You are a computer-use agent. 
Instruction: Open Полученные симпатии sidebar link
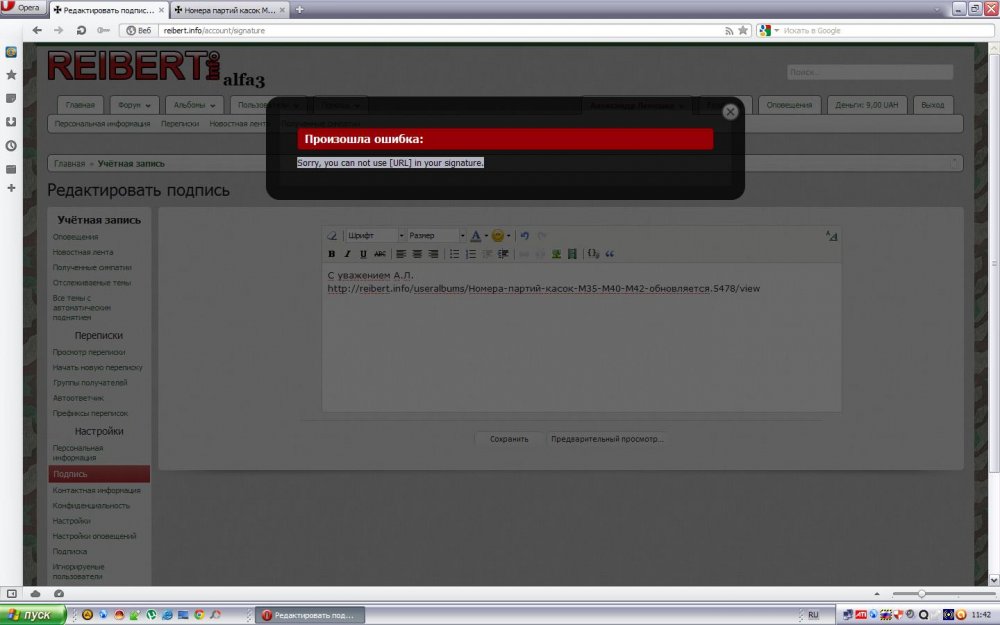92,267
